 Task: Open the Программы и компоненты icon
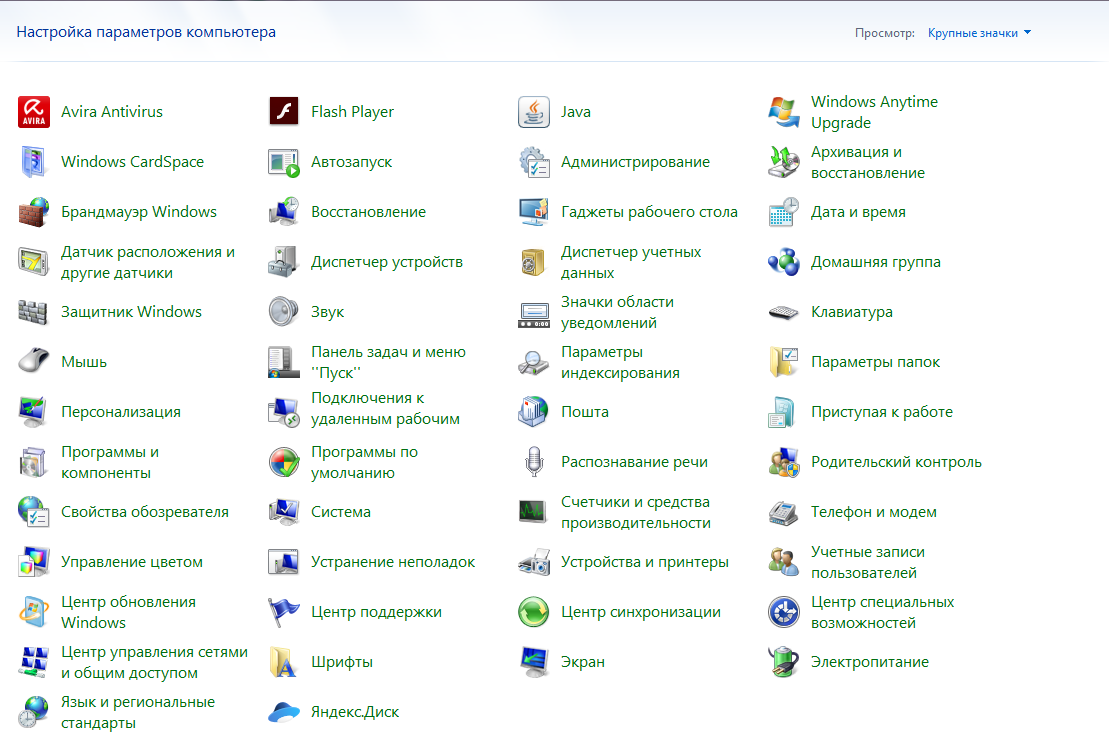pos(34,462)
